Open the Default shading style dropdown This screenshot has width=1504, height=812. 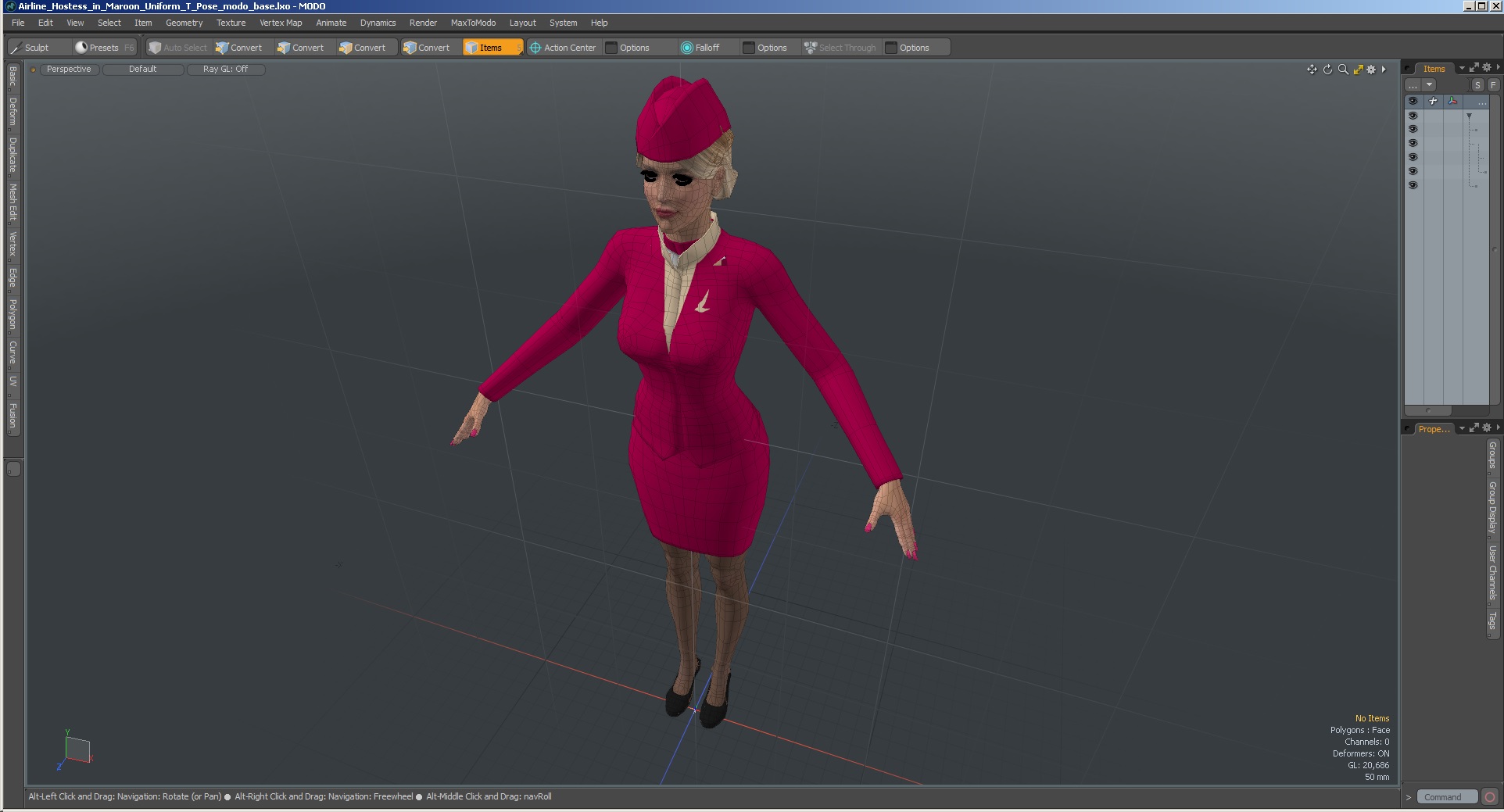click(143, 70)
